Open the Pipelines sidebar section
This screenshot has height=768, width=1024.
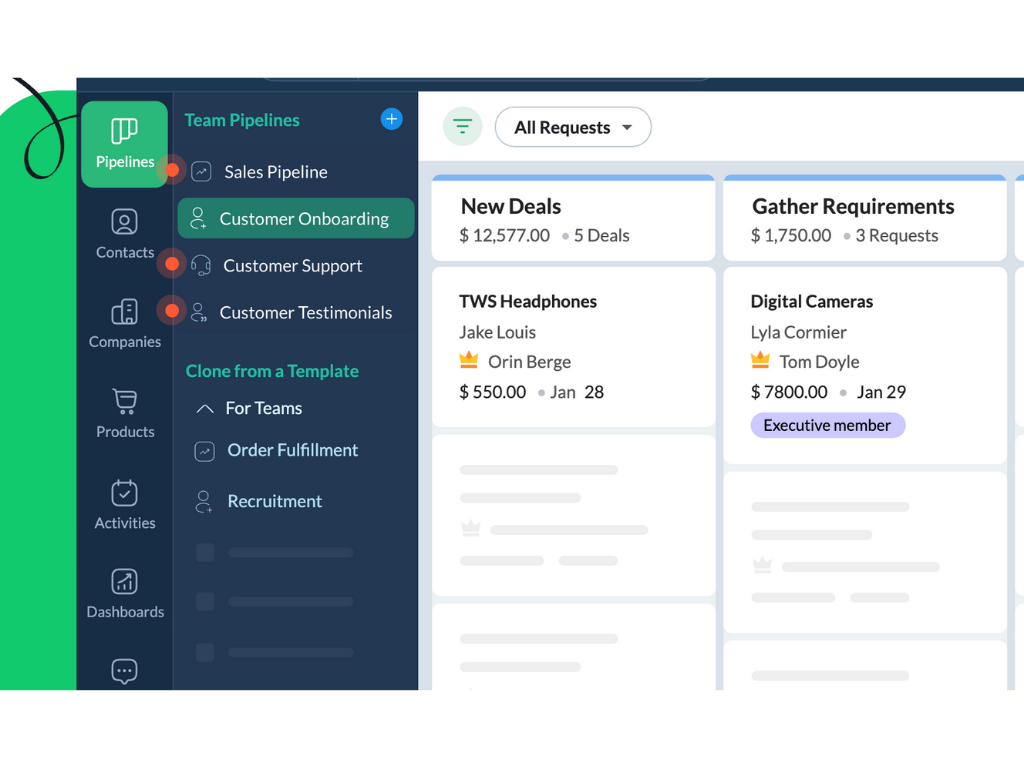[124, 144]
